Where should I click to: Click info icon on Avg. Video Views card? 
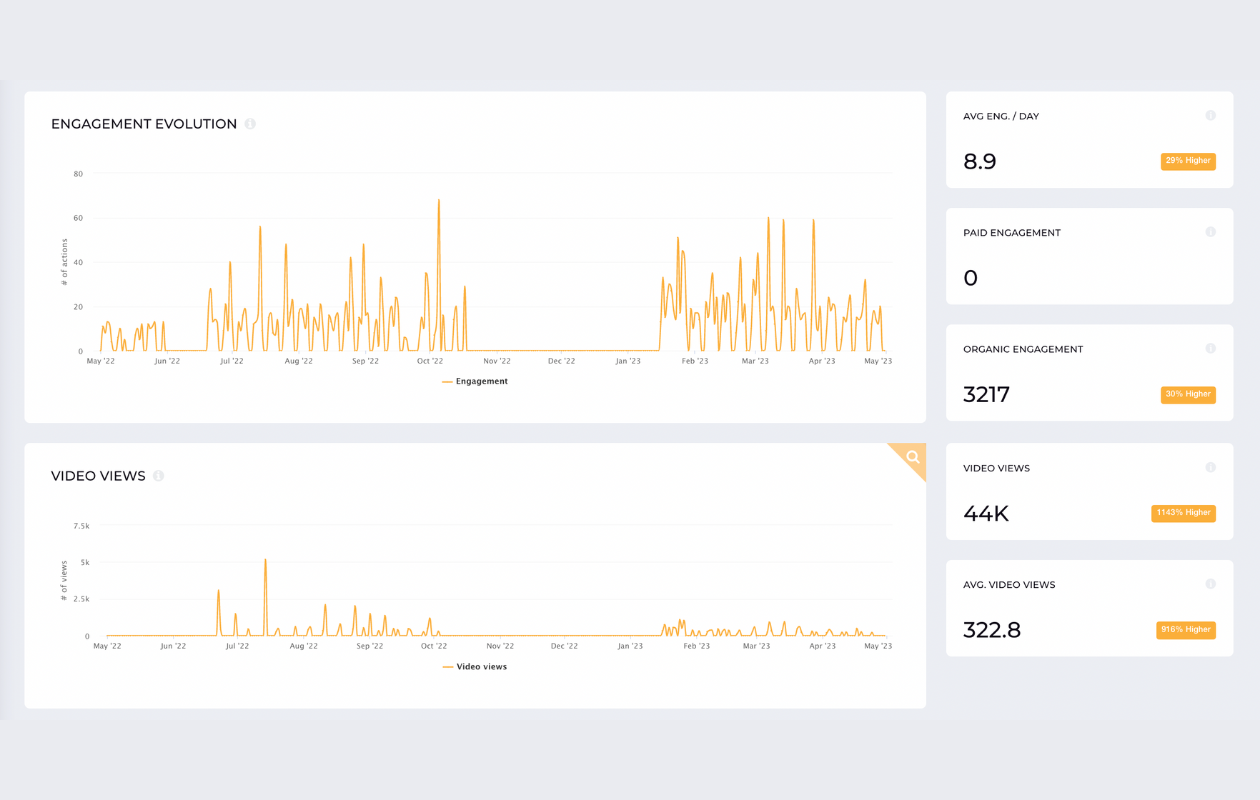(x=1210, y=584)
